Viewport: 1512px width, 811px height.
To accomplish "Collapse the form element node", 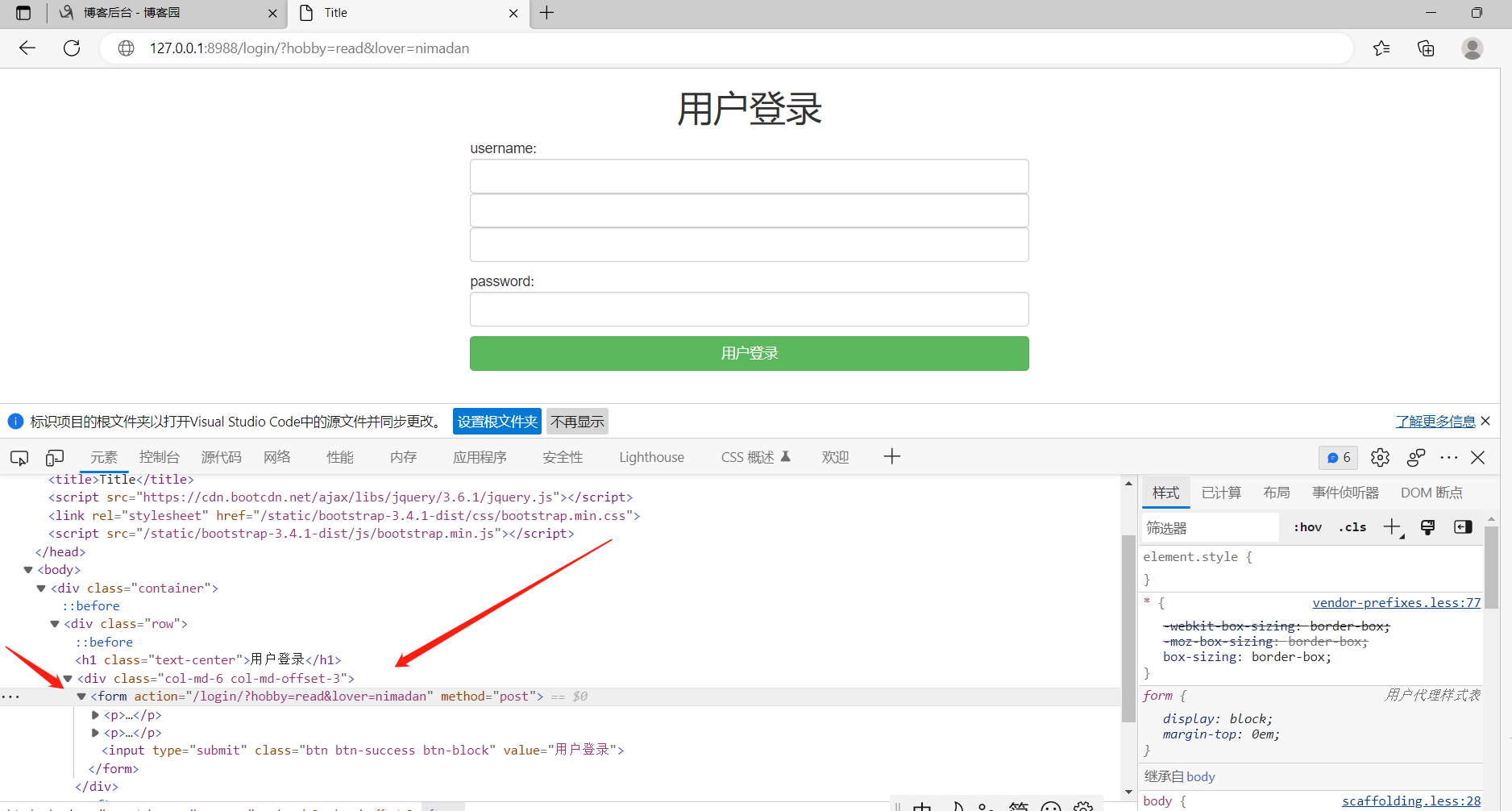I will [x=81, y=697].
